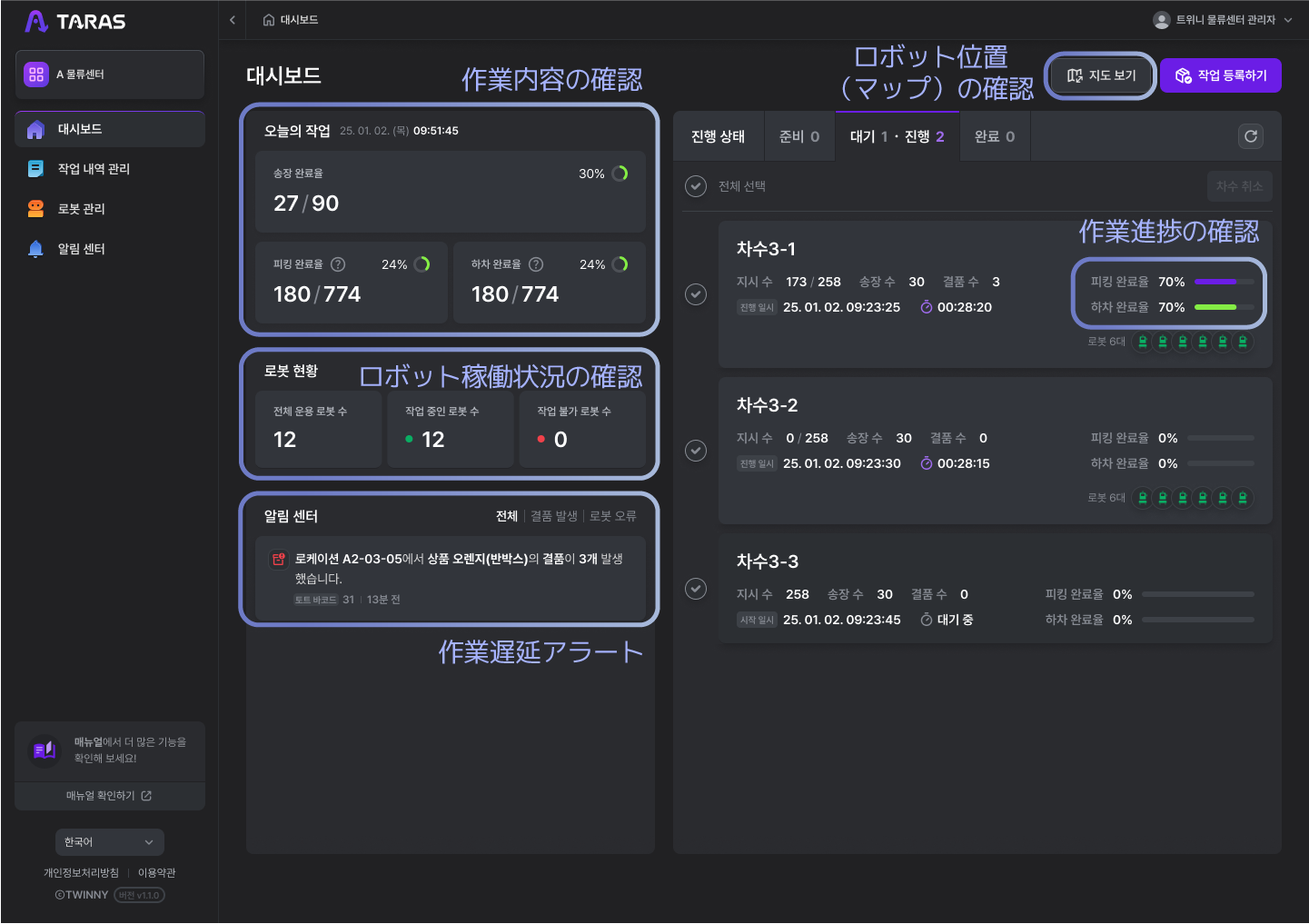This screenshot has height=924, width=1309.
Task: Show help for 피킹 완료율
Action: [x=338, y=264]
